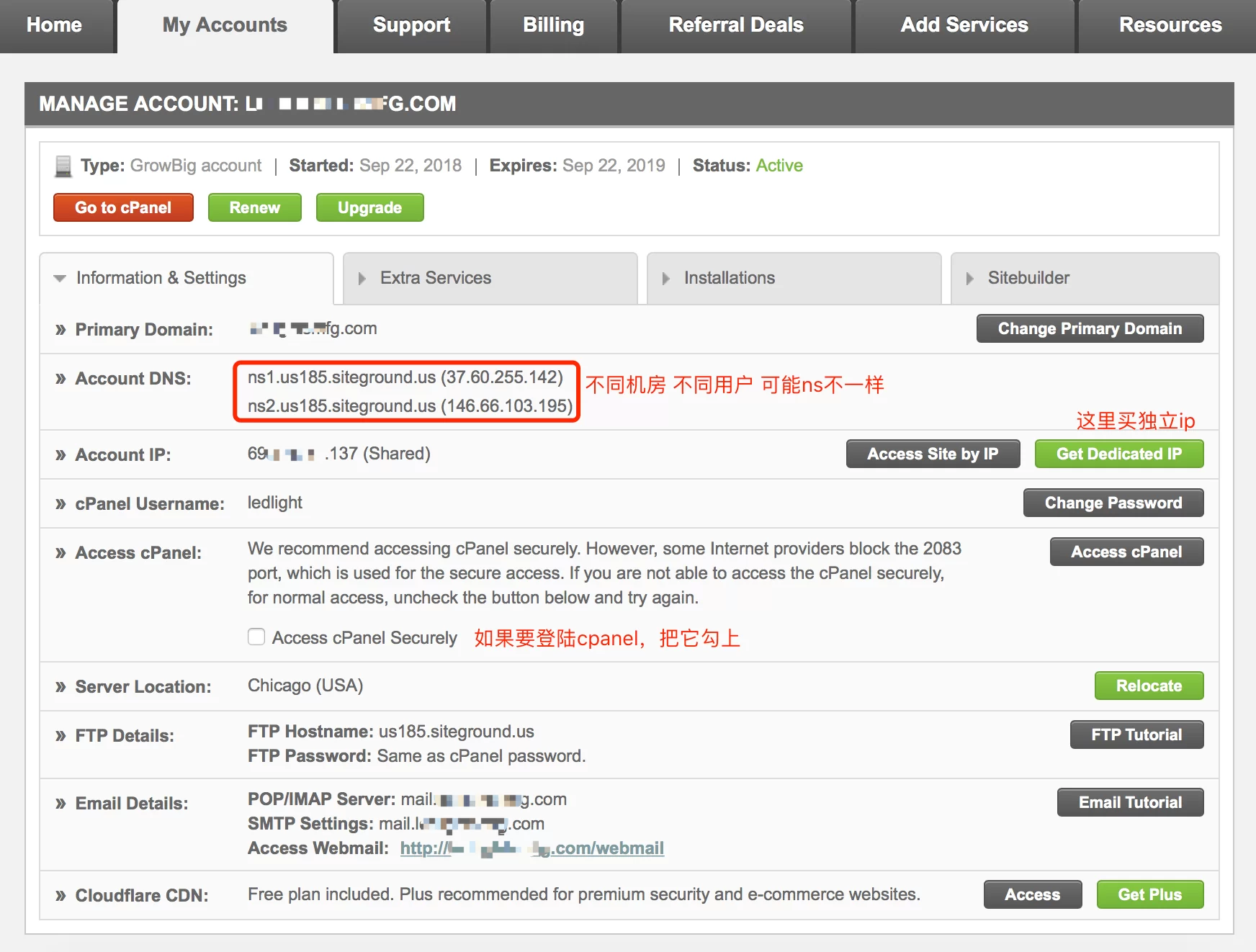The width and height of the screenshot is (1256, 952).
Task: Click Cloudflare CDN Access button
Action: click(1032, 894)
